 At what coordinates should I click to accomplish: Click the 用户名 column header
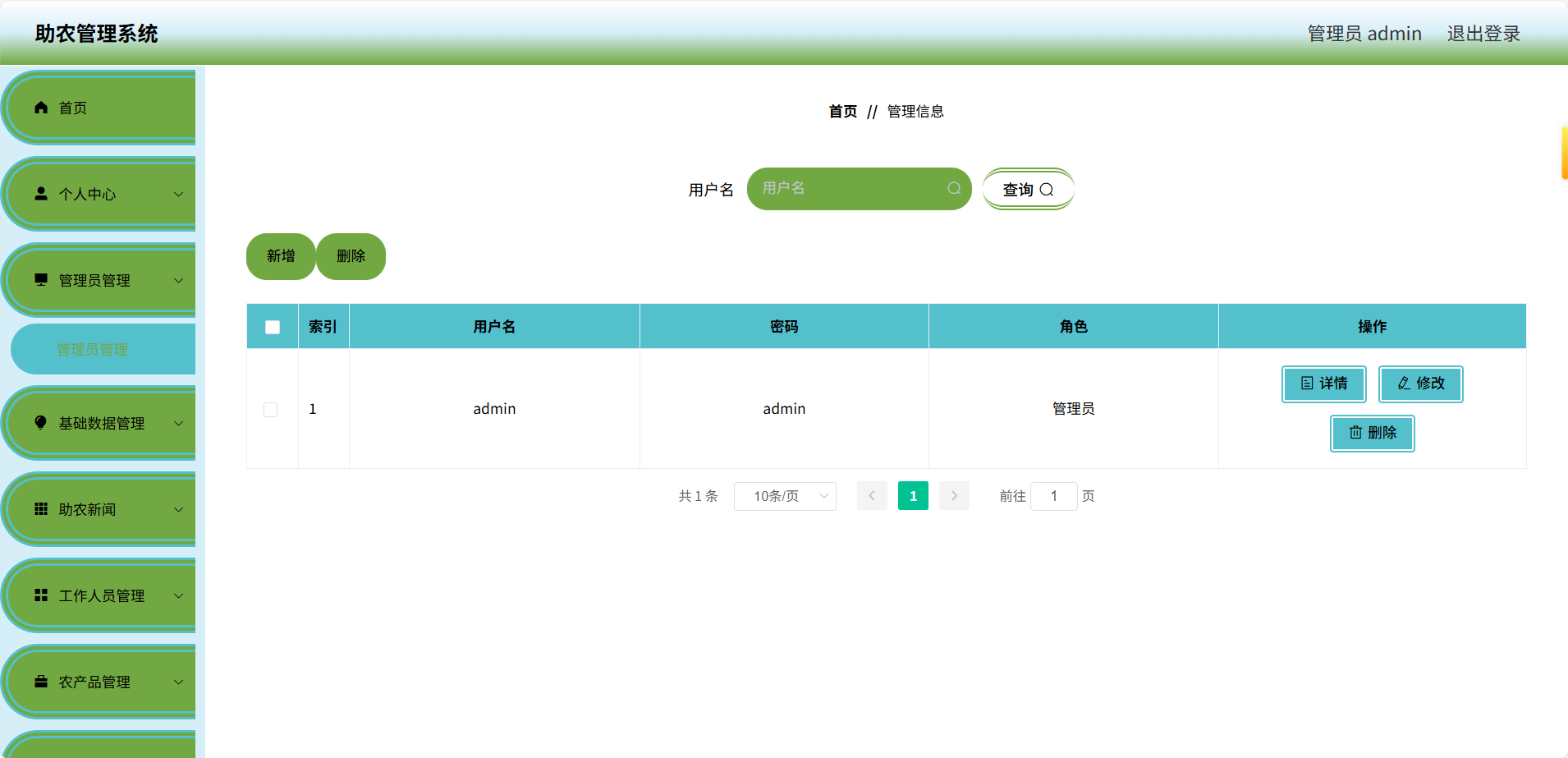(x=494, y=327)
